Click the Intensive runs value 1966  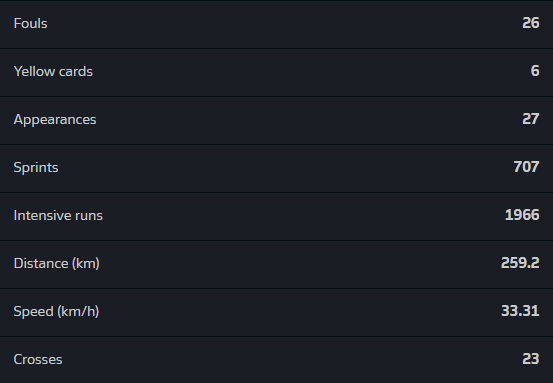click(522, 215)
